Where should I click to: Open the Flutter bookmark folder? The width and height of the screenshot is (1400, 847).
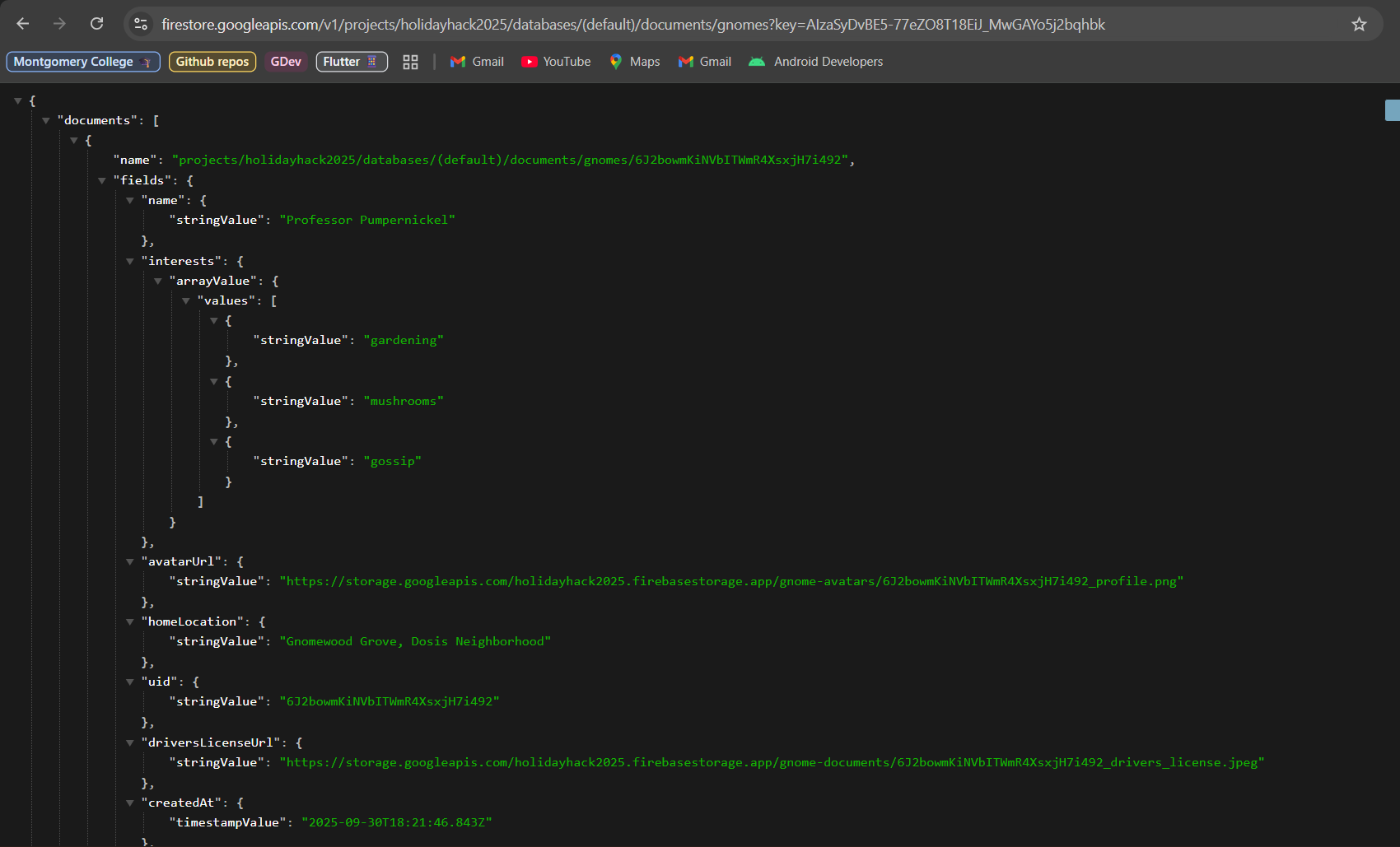pos(352,62)
